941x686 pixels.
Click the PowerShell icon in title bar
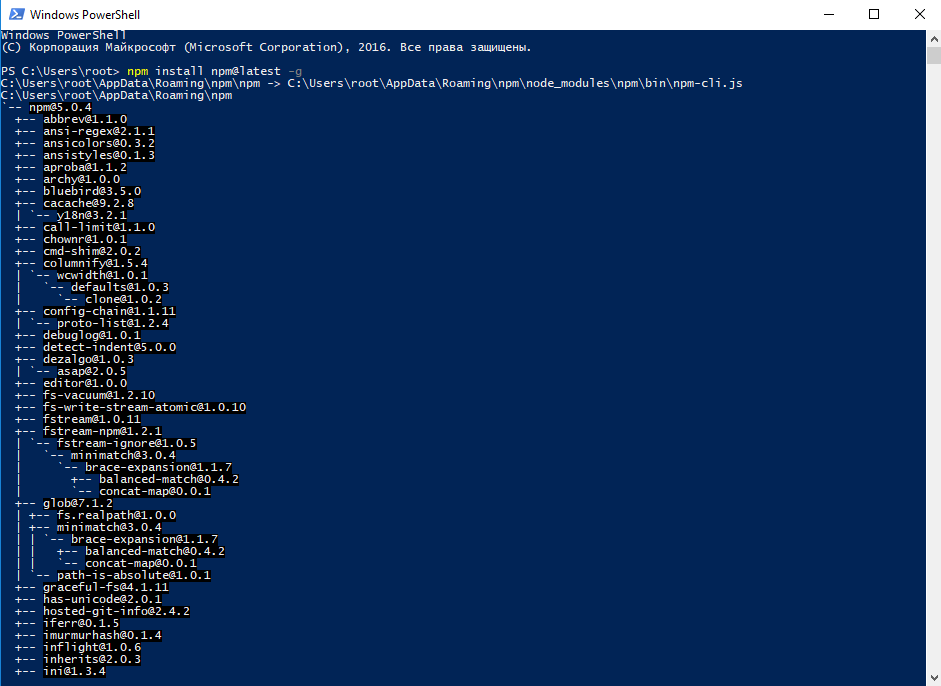point(16,14)
